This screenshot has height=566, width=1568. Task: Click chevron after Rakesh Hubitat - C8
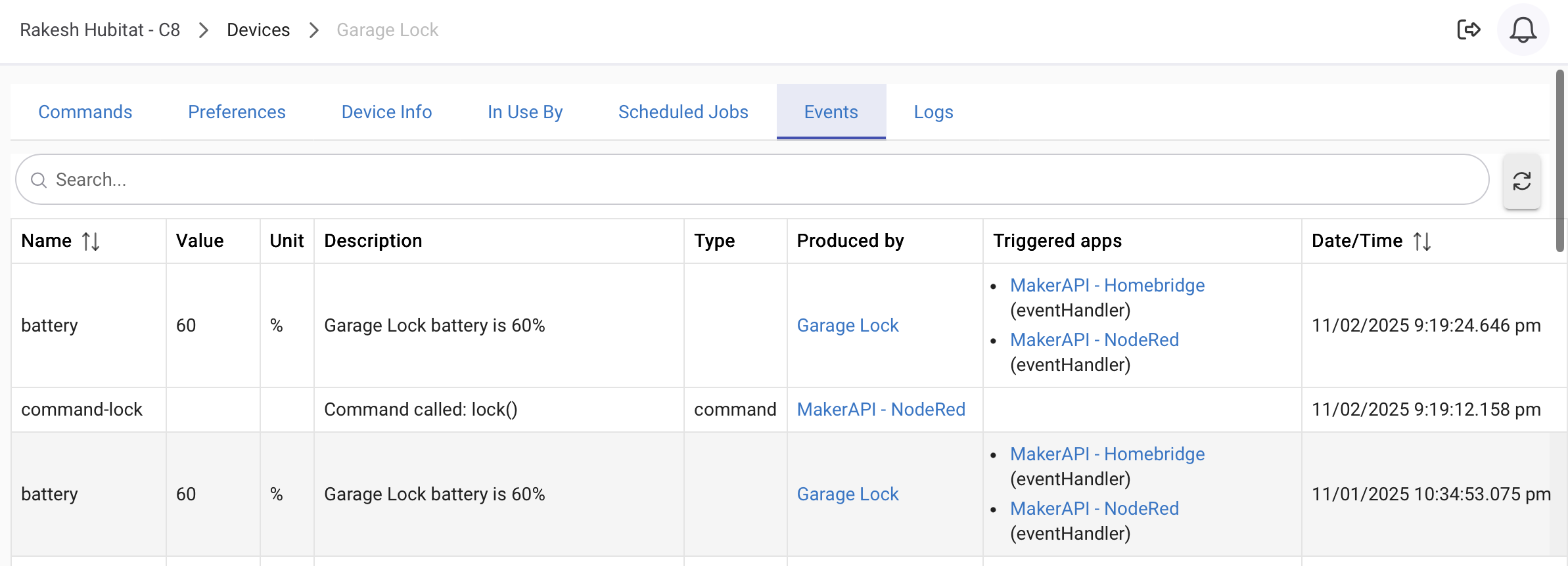(204, 30)
